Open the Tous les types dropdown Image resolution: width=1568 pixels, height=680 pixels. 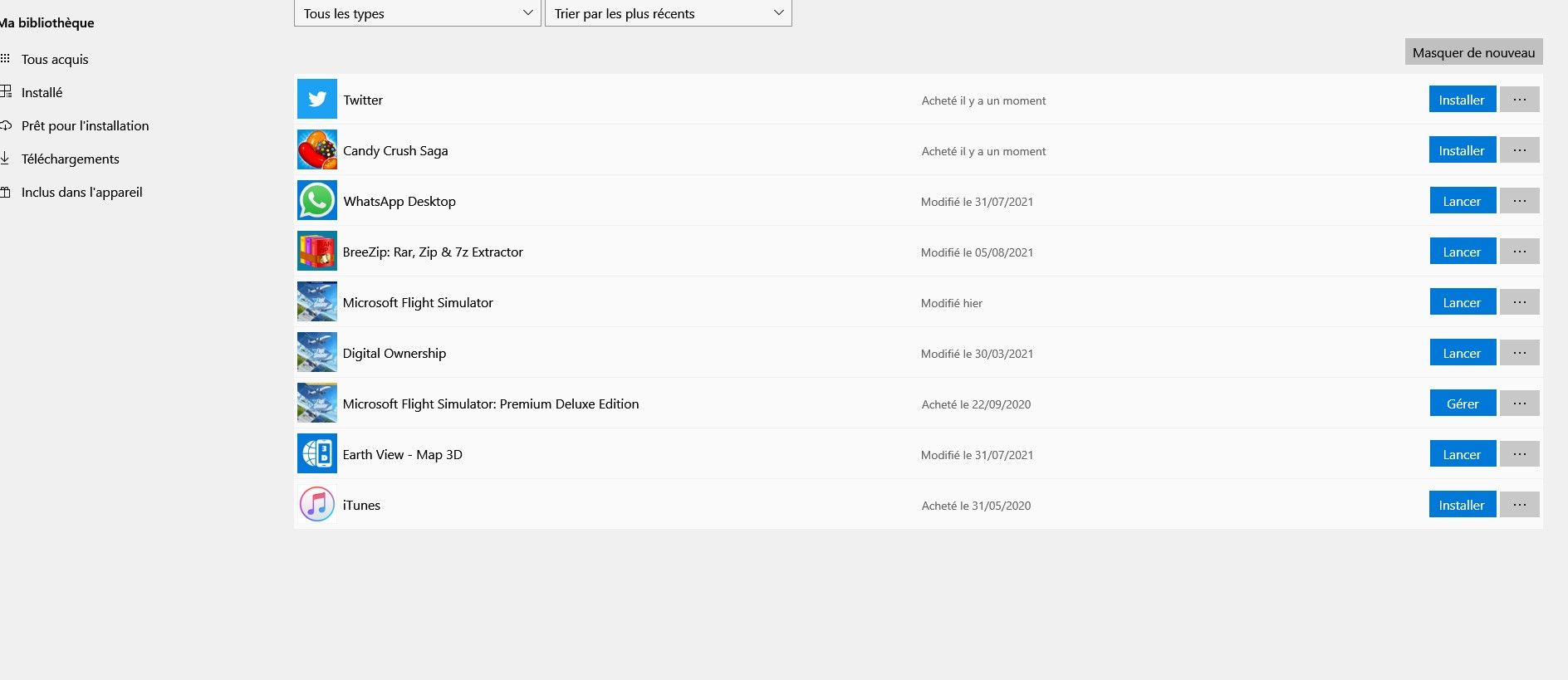point(418,13)
